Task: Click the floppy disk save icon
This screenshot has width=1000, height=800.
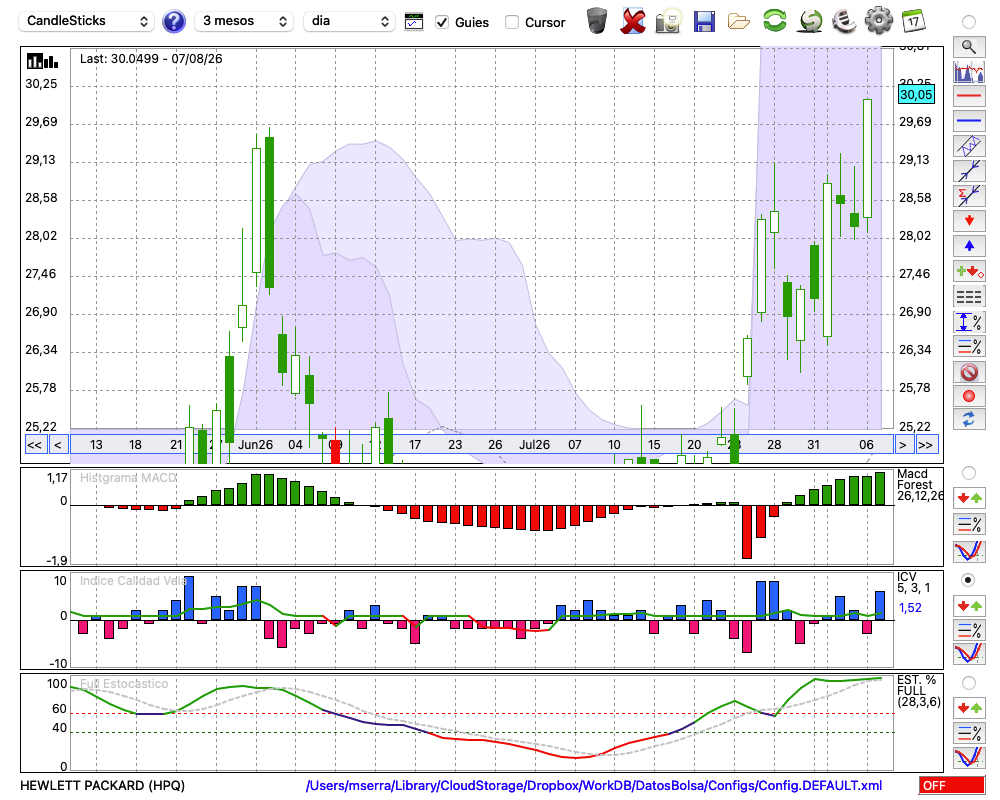Action: click(704, 22)
